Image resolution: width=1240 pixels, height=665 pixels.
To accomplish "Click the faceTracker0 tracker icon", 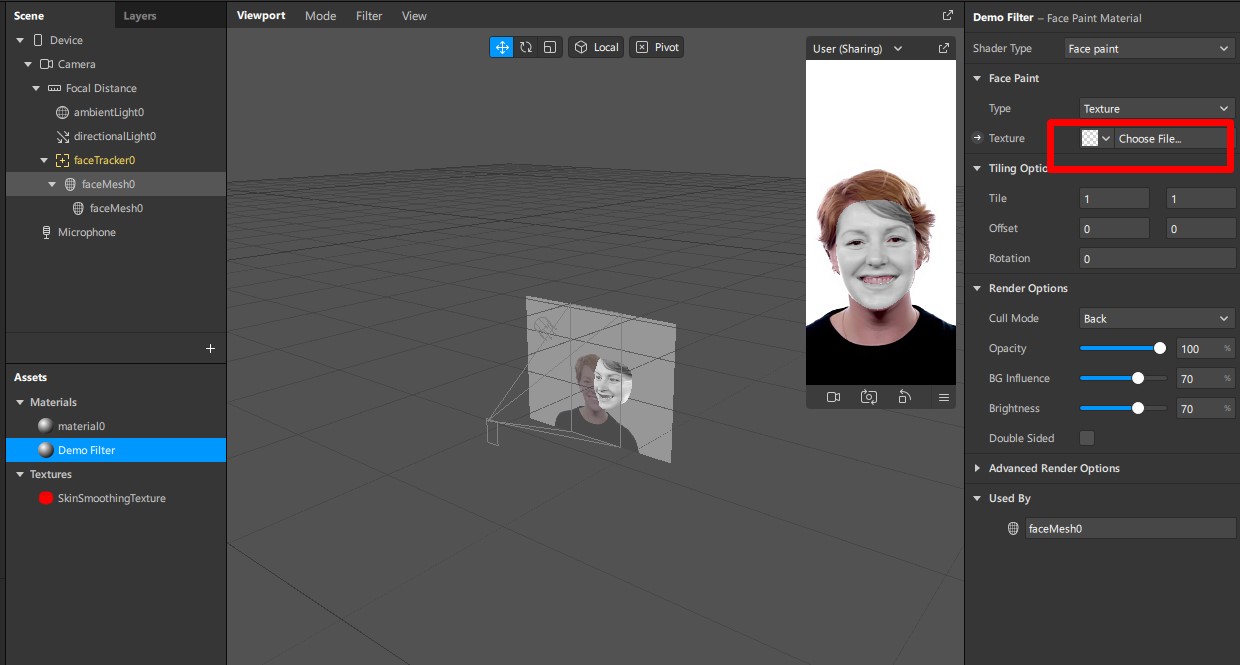I will 62,160.
